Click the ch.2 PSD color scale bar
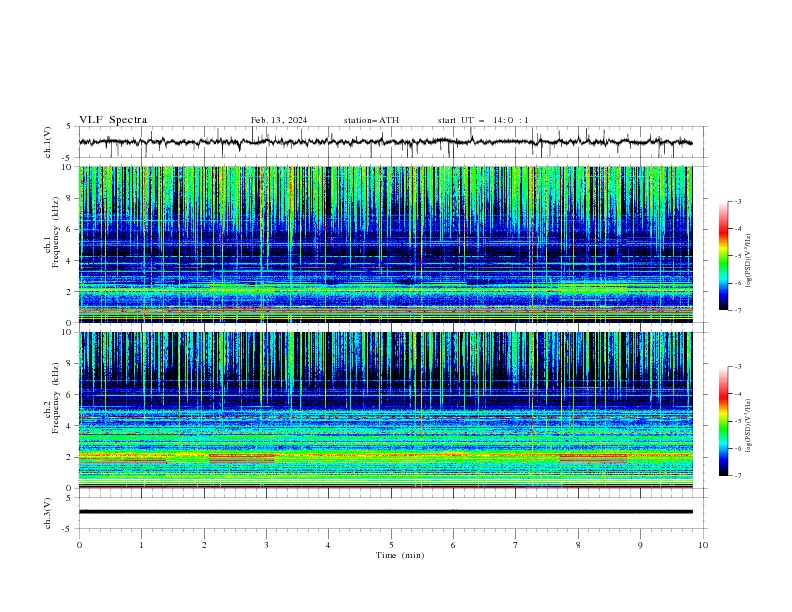Image resolution: width=792 pixels, height=612 pixels. tap(724, 421)
